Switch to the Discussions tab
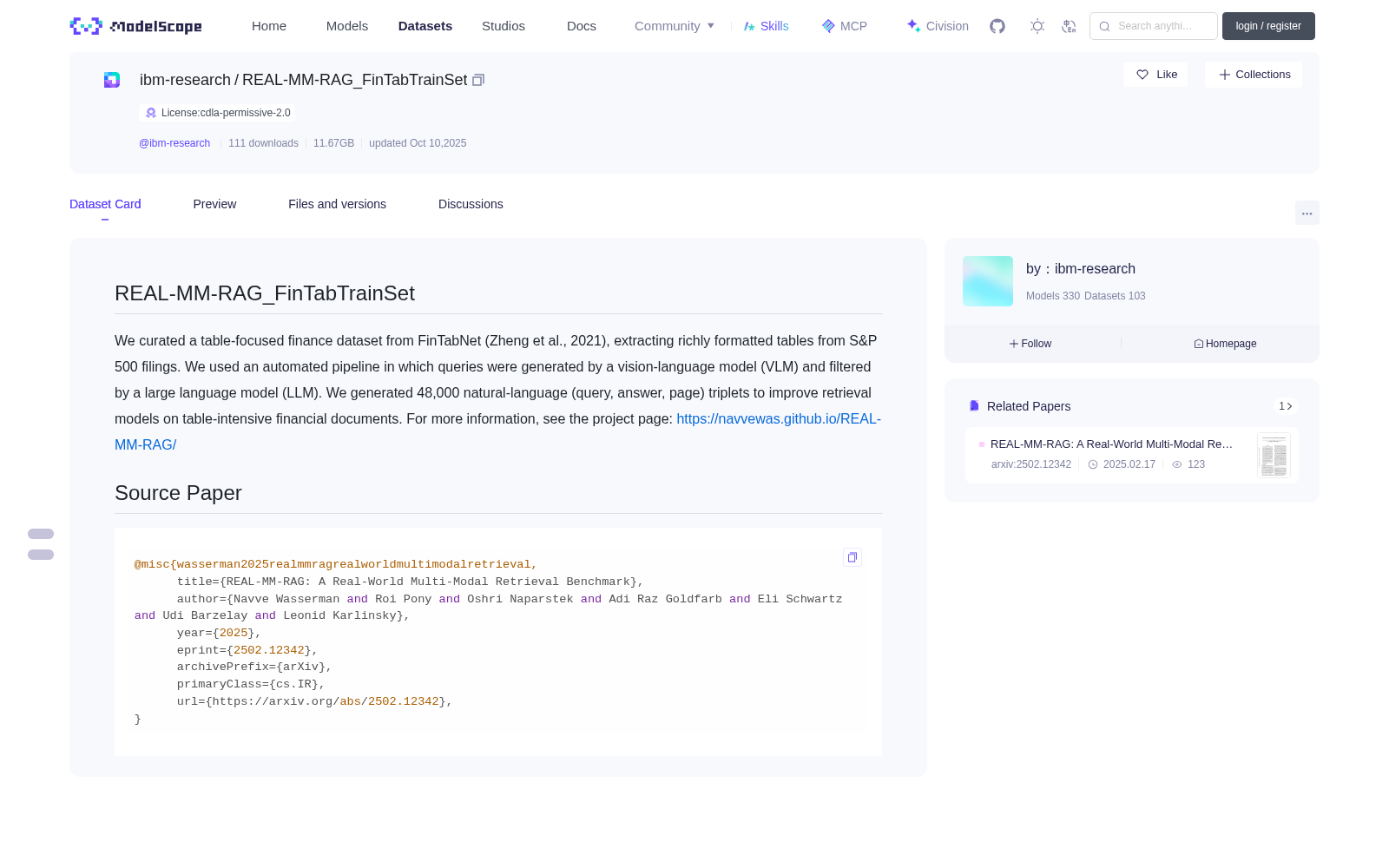1389x868 pixels. click(471, 204)
